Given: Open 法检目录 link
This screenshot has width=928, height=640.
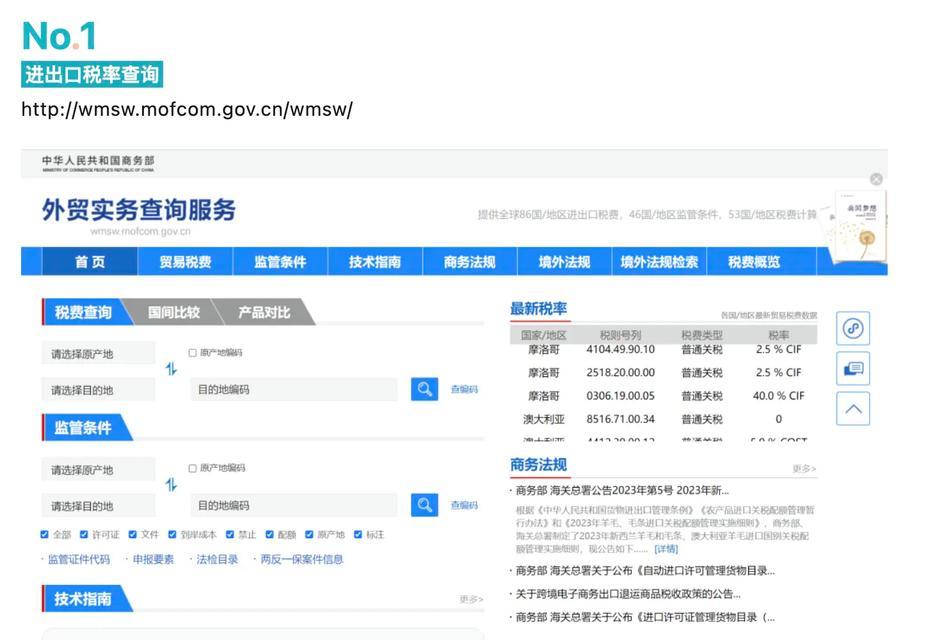Looking at the screenshot, I should point(217,559).
